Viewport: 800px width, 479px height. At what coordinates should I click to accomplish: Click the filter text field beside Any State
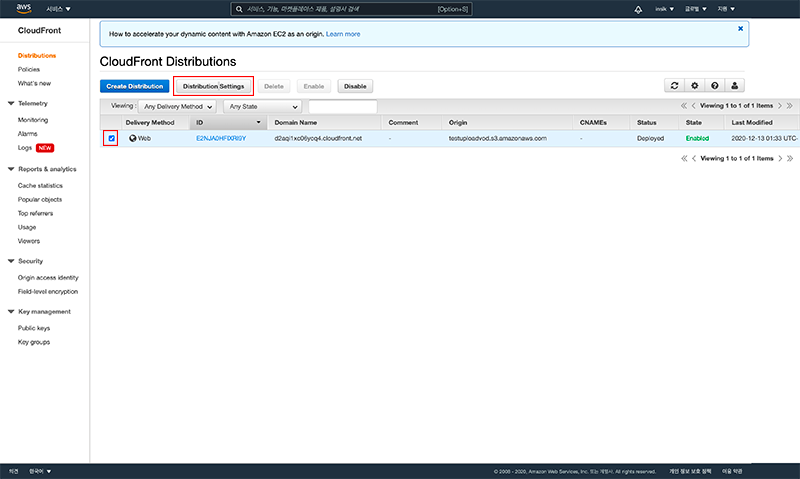343,107
